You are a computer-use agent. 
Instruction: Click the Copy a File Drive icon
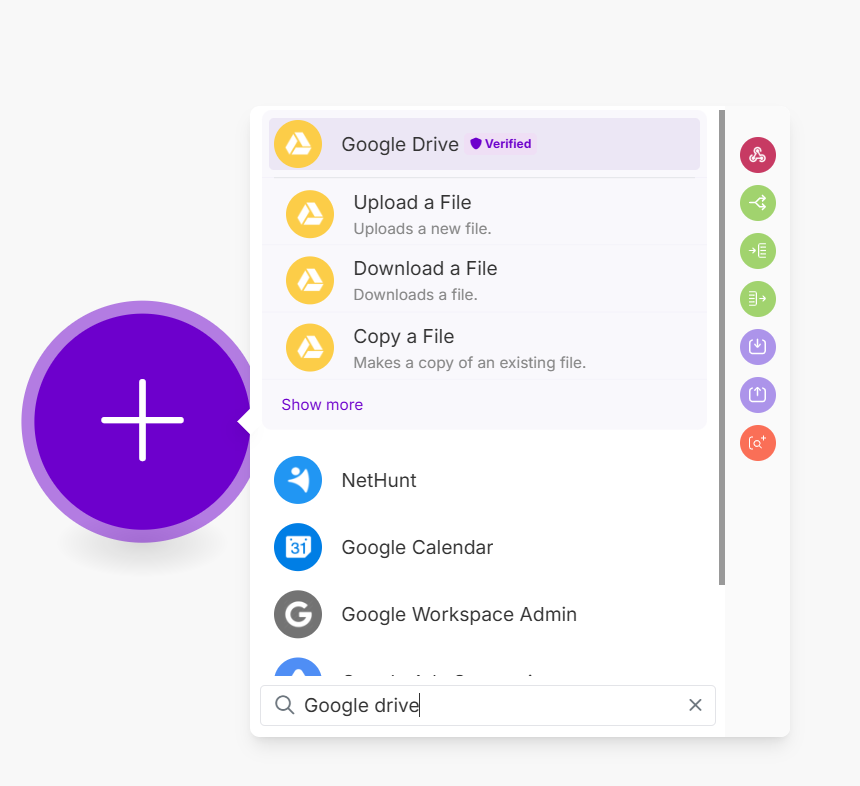point(310,348)
